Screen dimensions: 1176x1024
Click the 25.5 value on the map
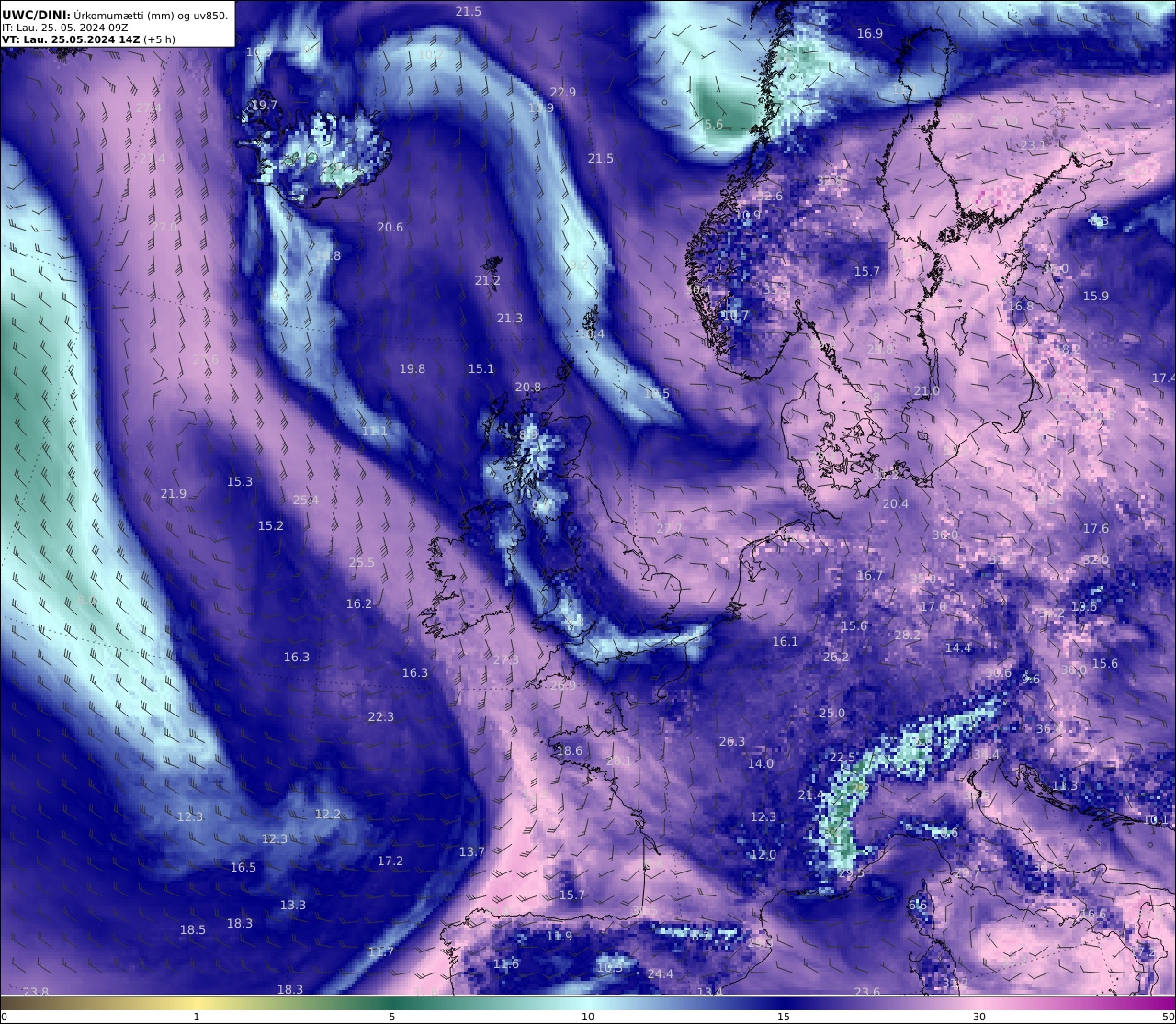362,562
